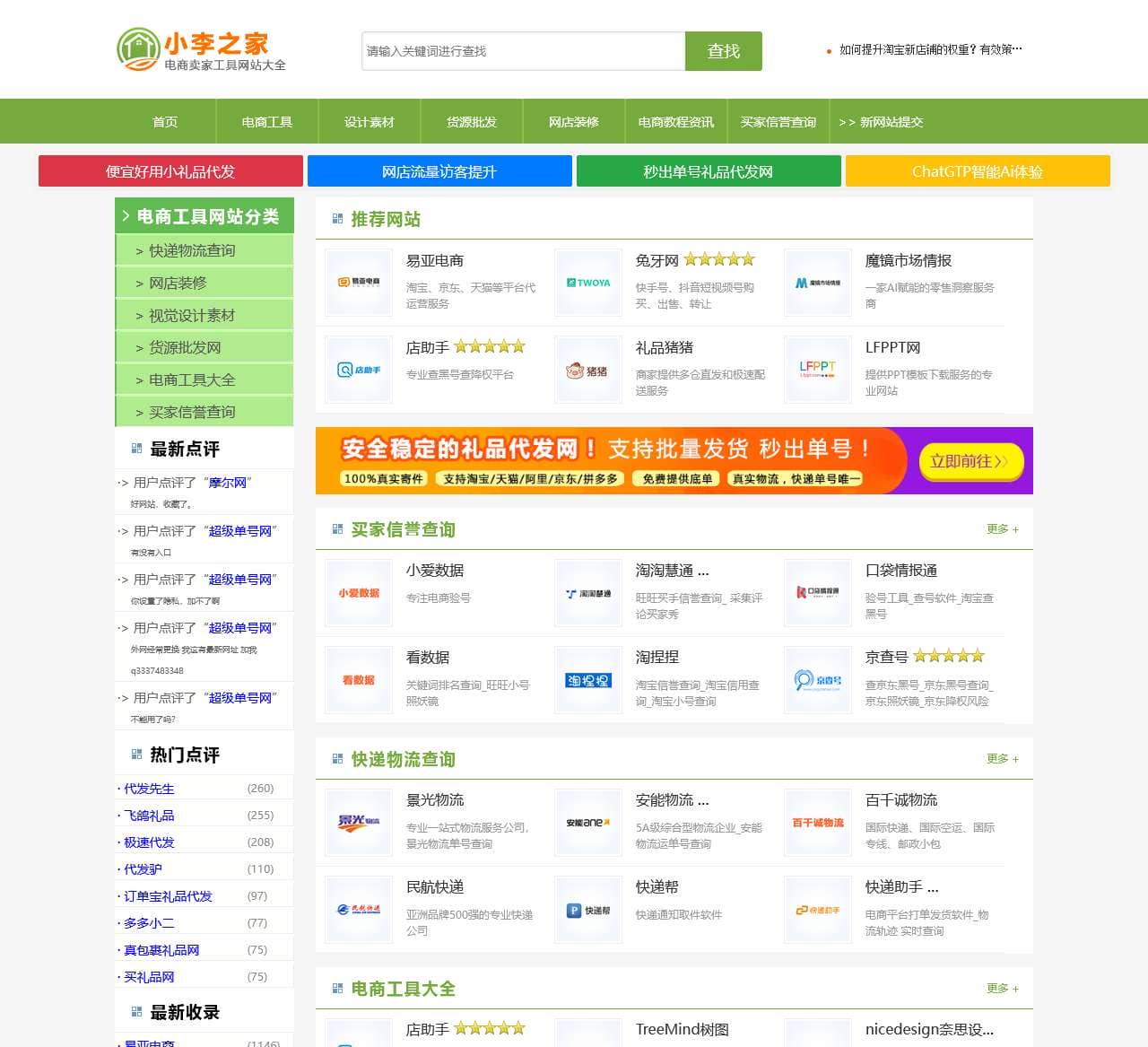Open the 小爱数据 logo thumbnail

[359, 592]
